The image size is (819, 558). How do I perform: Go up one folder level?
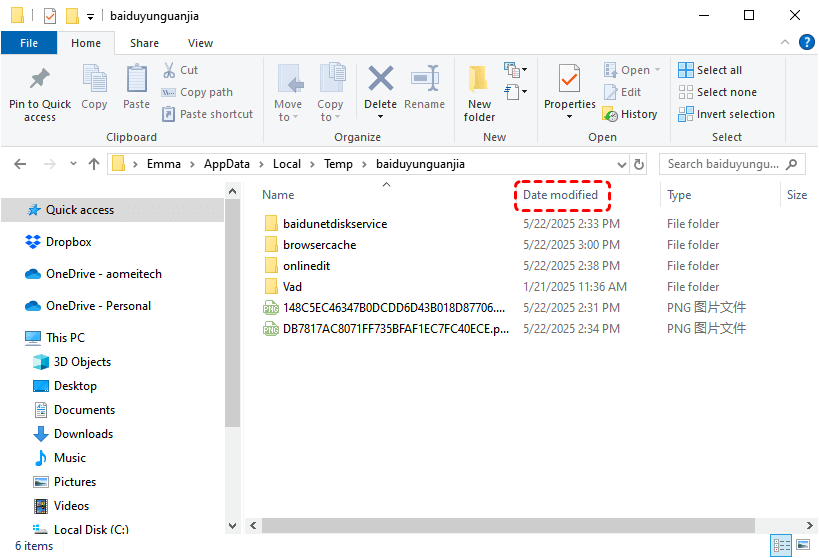(94, 164)
